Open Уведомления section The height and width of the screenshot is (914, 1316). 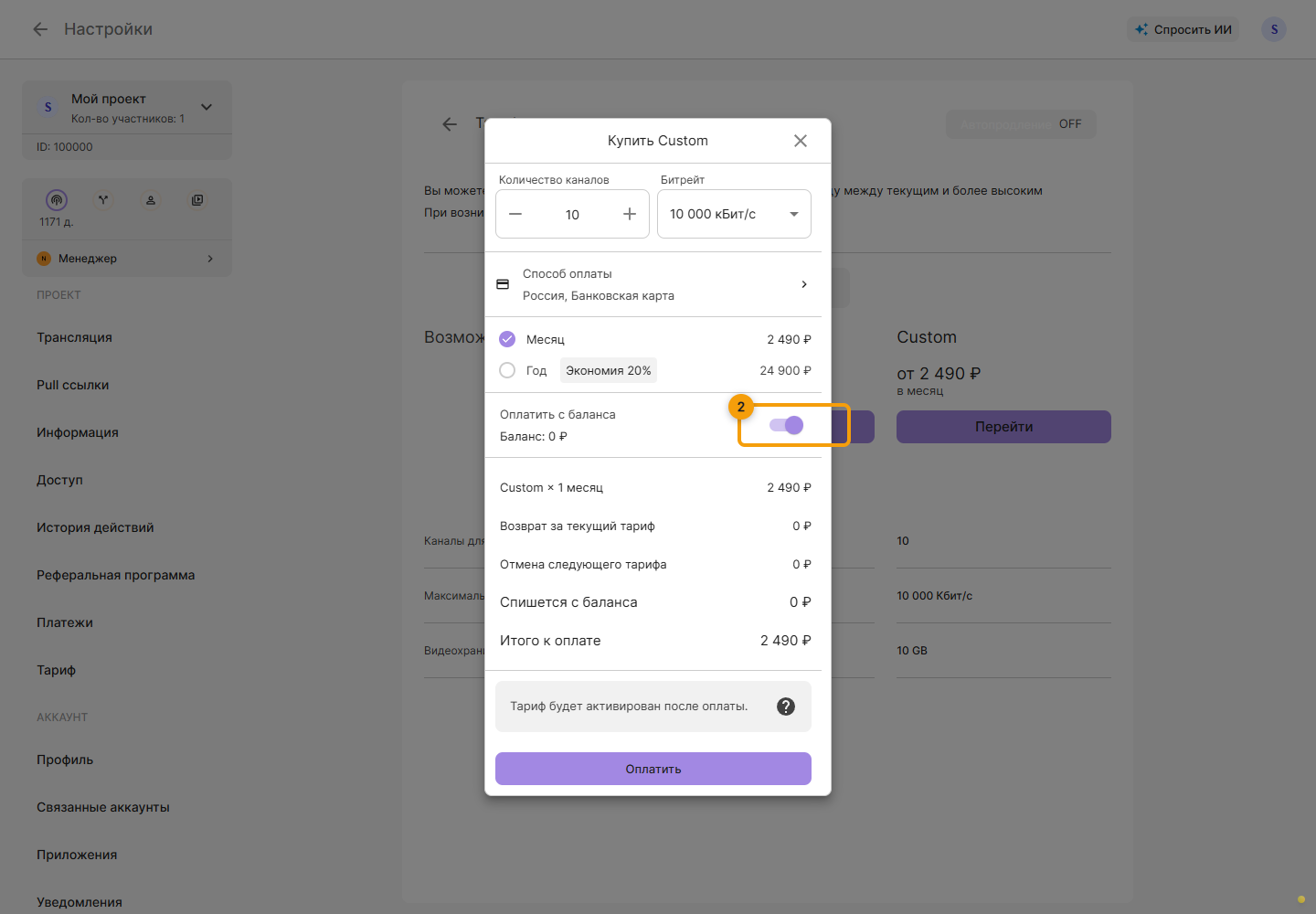[x=80, y=902]
